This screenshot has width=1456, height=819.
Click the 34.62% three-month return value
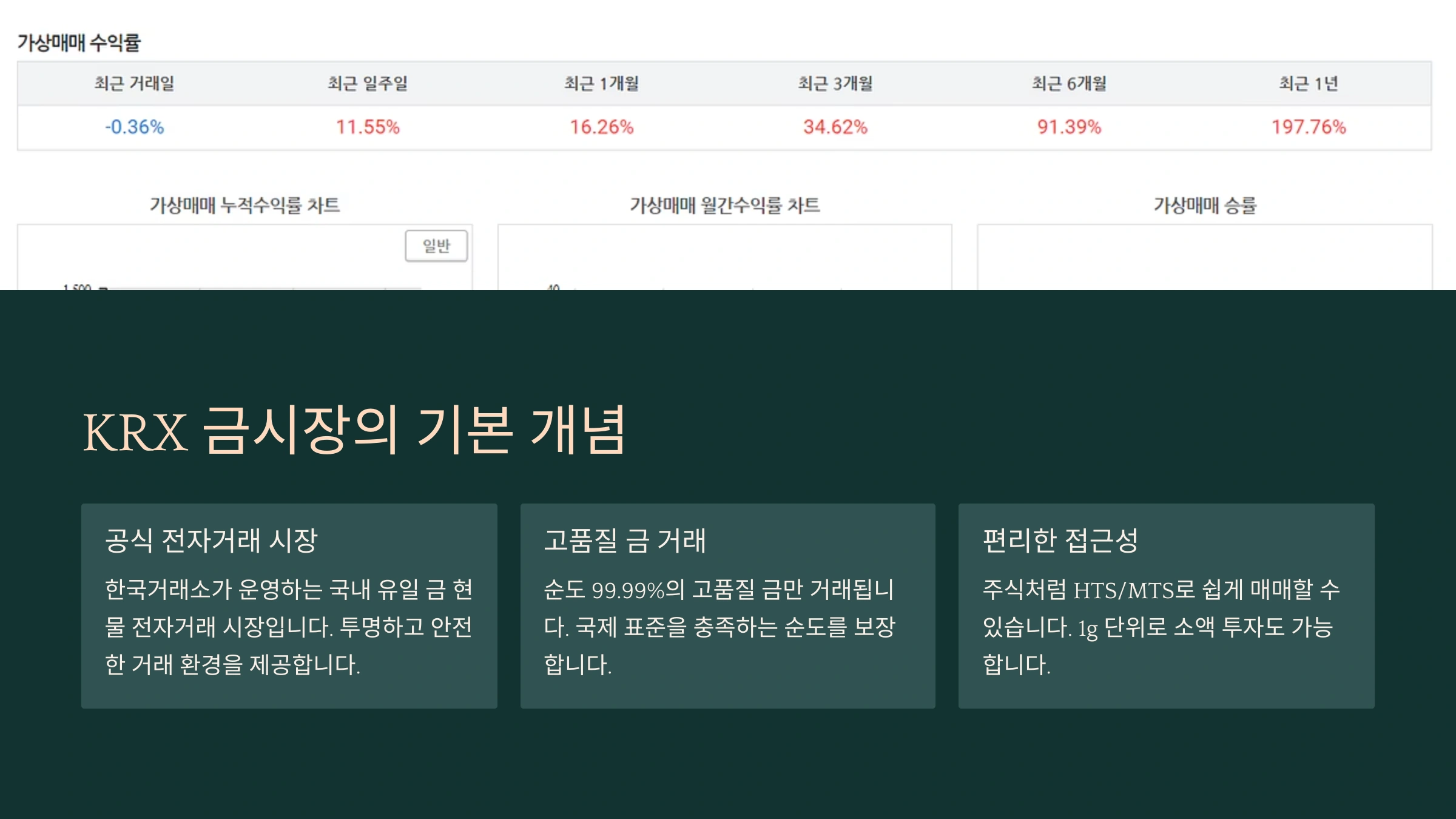pos(835,127)
